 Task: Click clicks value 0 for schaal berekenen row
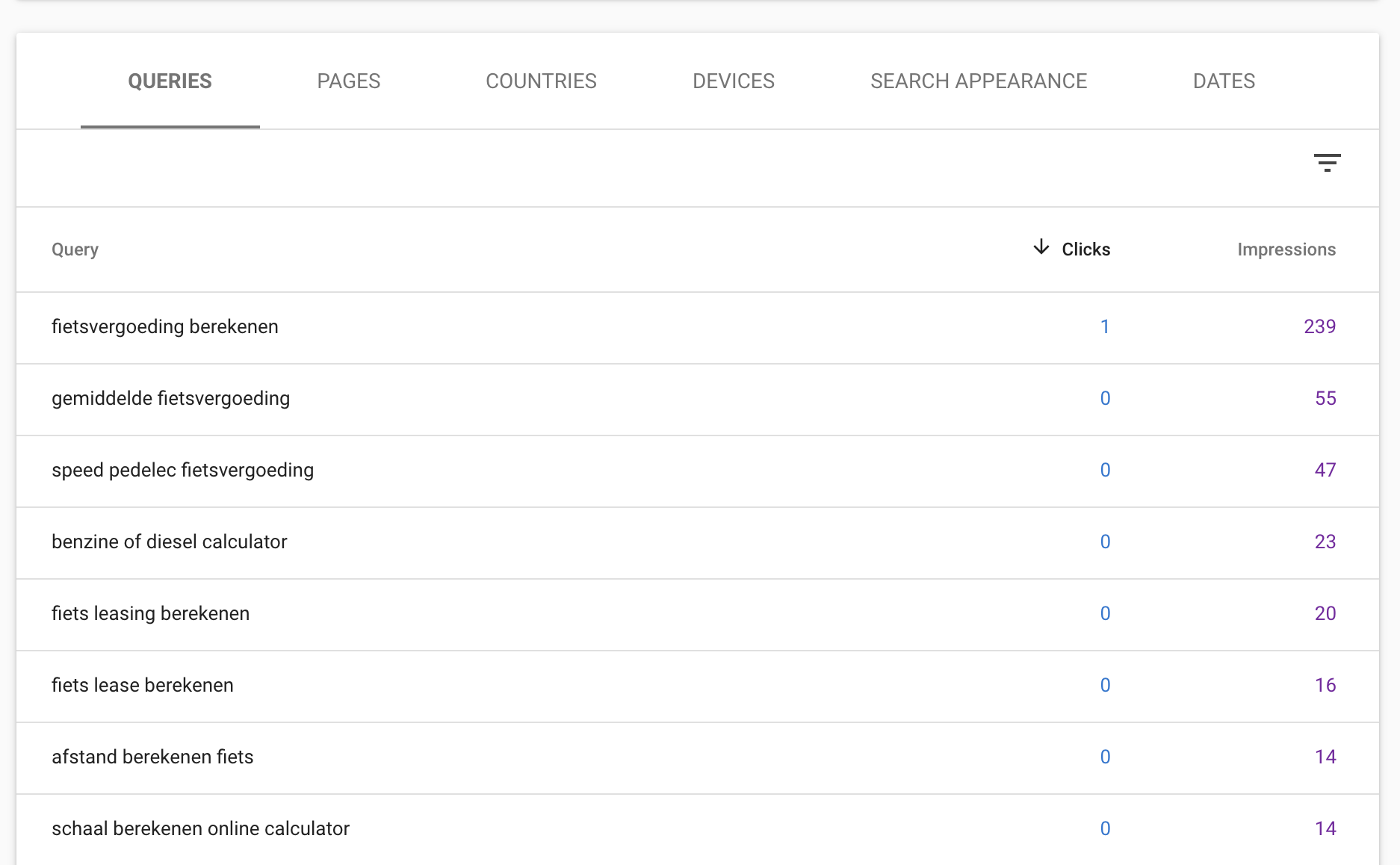[x=1105, y=829]
